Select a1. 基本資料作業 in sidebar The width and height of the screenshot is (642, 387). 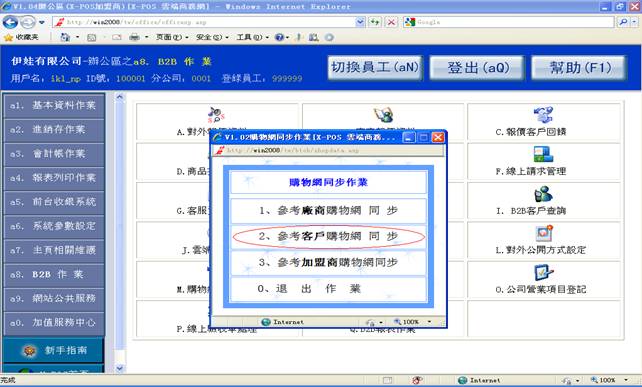[x=54, y=105]
